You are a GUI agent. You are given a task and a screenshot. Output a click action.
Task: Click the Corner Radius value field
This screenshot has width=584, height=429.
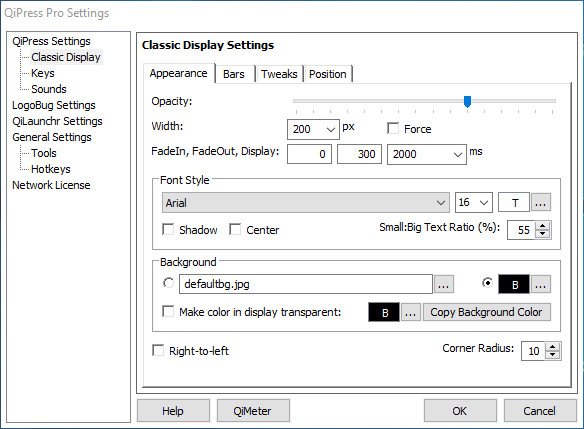(534, 351)
